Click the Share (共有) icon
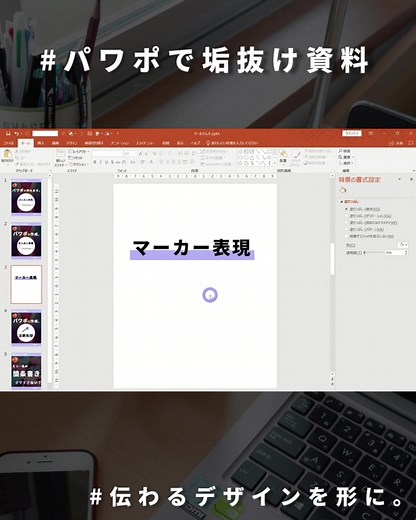This screenshot has height=520, width=416. click(x=396, y=143)
